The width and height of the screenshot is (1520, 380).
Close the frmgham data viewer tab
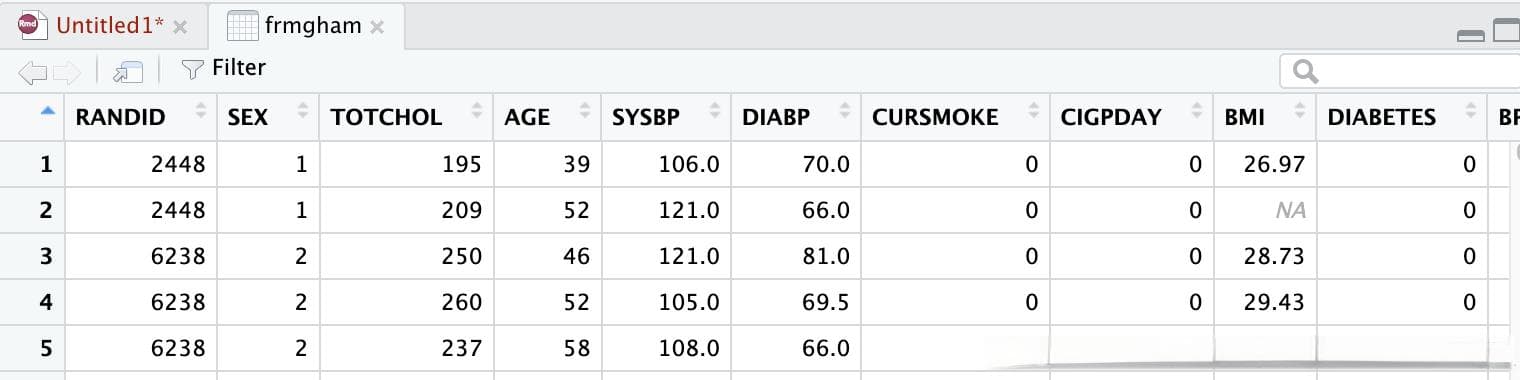377,28
